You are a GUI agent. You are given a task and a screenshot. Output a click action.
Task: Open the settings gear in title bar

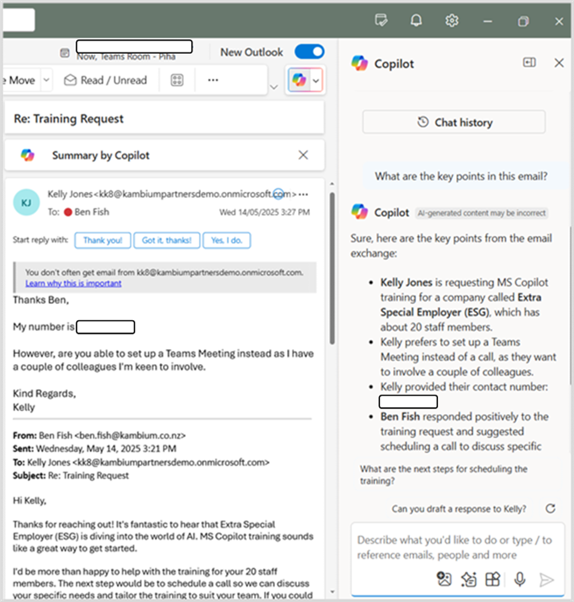coord(452,20)
